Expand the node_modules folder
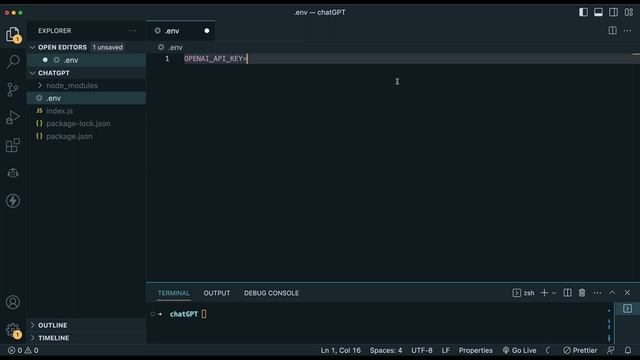This screenshot has height=360, width=640. coord(87,85)
